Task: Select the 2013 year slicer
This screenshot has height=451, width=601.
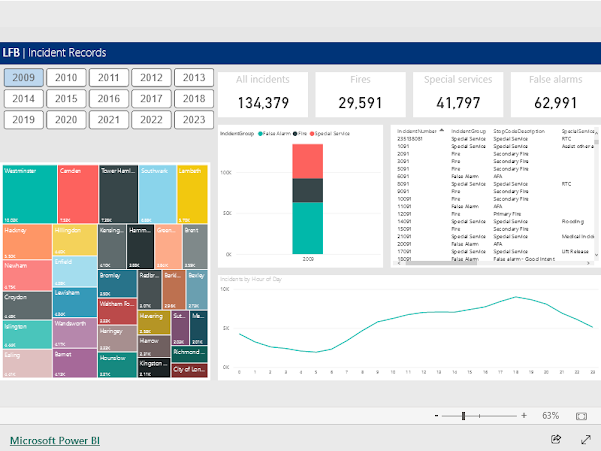Action: [194, 78]
